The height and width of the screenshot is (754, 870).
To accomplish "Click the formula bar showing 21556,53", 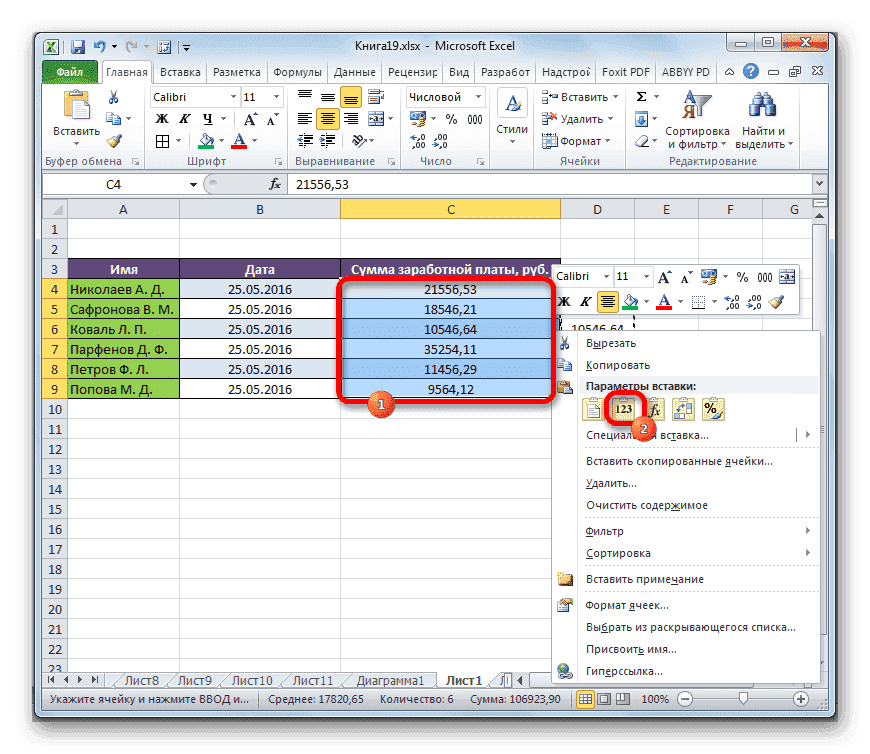I will pos(320,184).
